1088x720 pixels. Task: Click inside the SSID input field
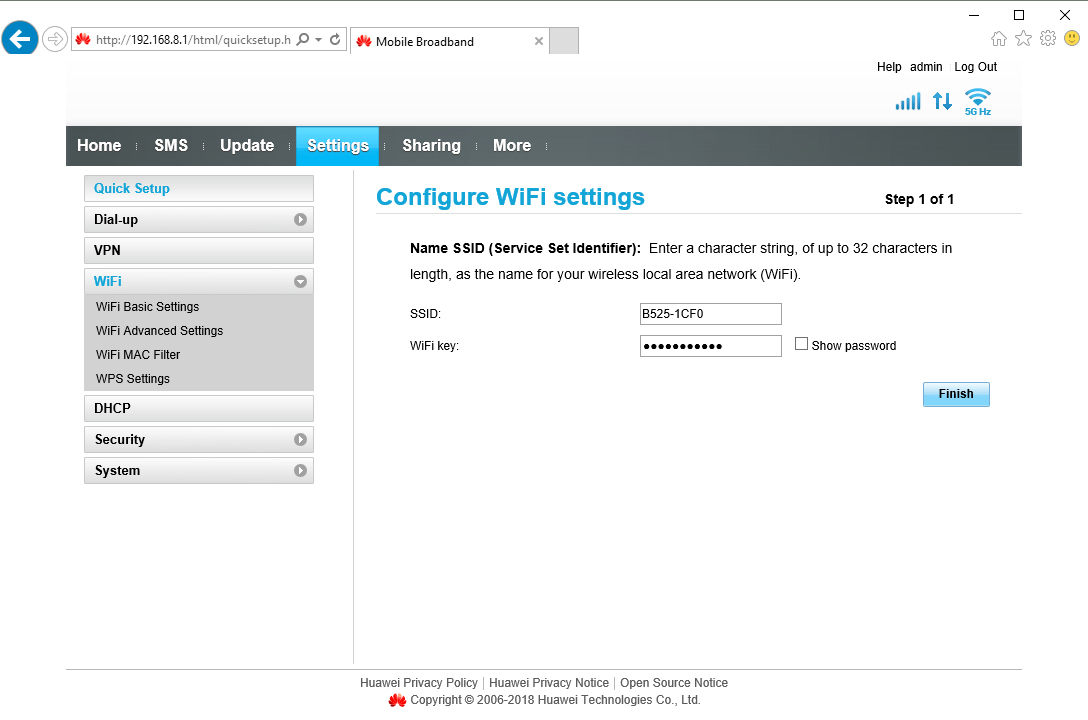click(x=710, y=313)
